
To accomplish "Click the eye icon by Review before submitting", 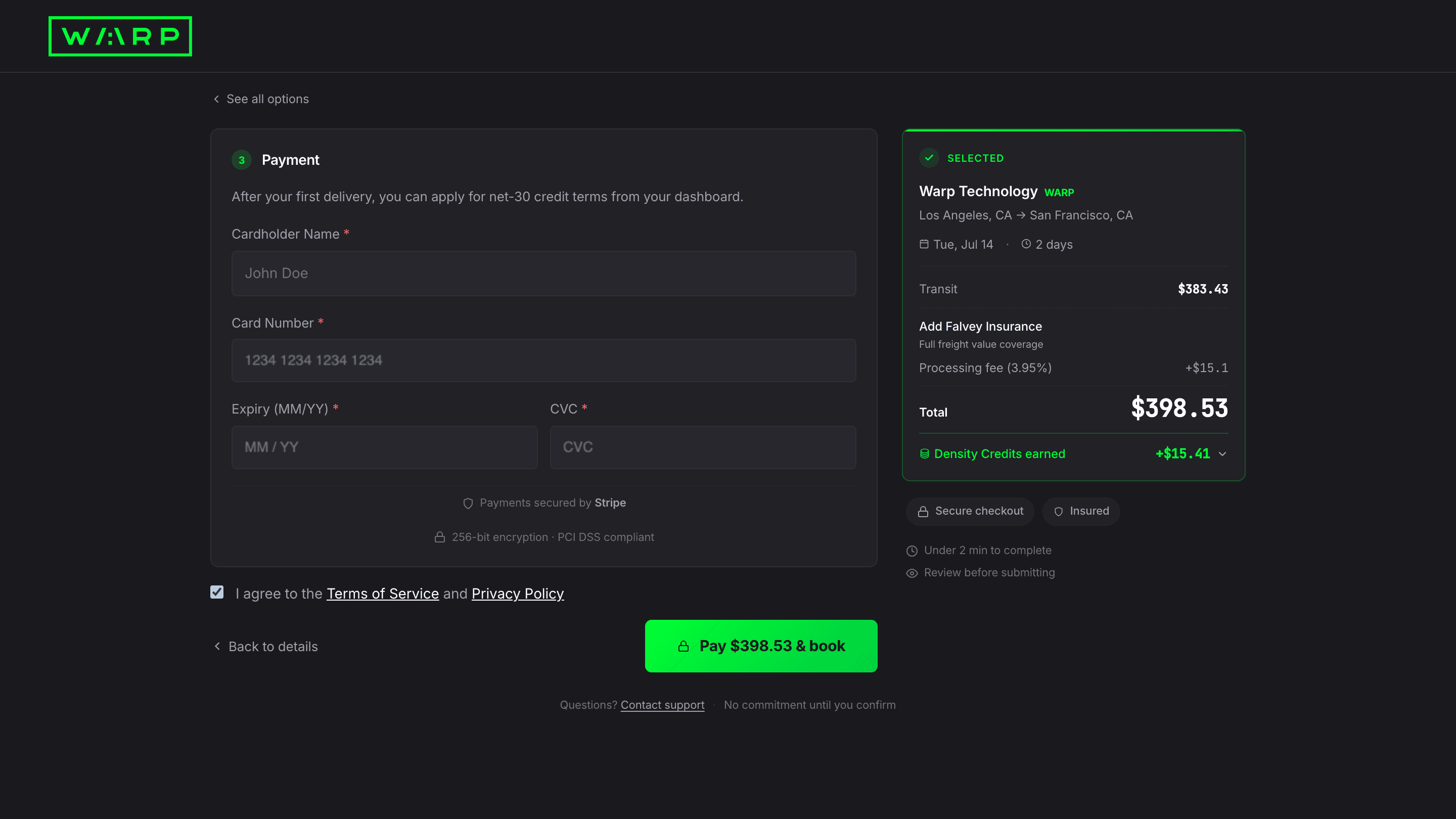I will [912, 573].
